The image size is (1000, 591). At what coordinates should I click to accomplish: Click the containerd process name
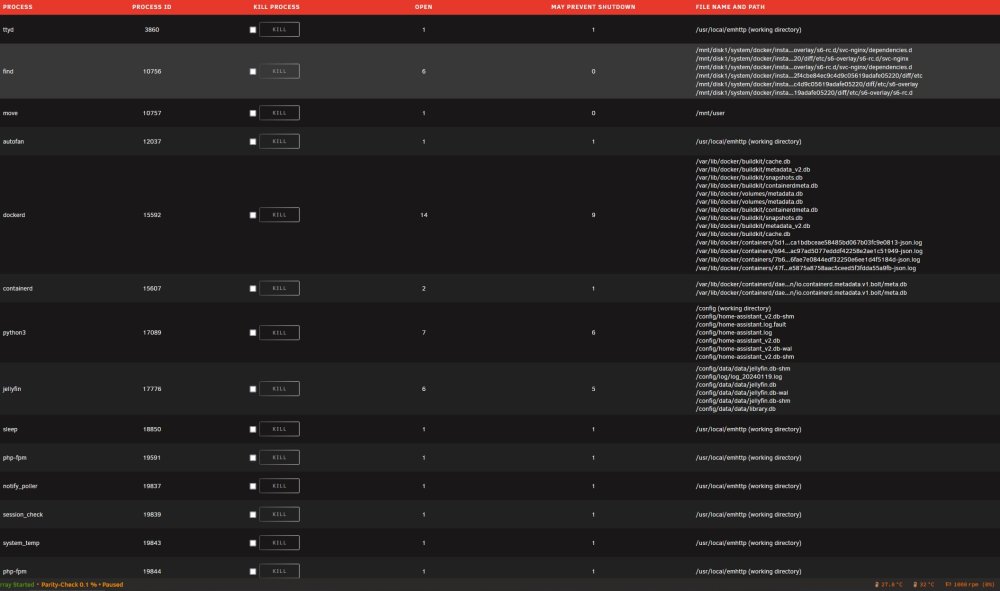17,288
